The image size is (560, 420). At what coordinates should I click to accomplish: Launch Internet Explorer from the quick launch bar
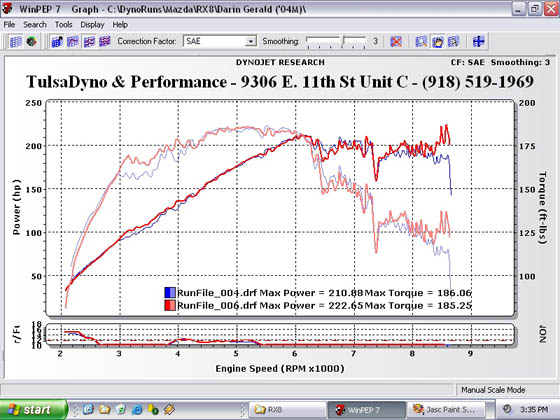click(137, 409)
